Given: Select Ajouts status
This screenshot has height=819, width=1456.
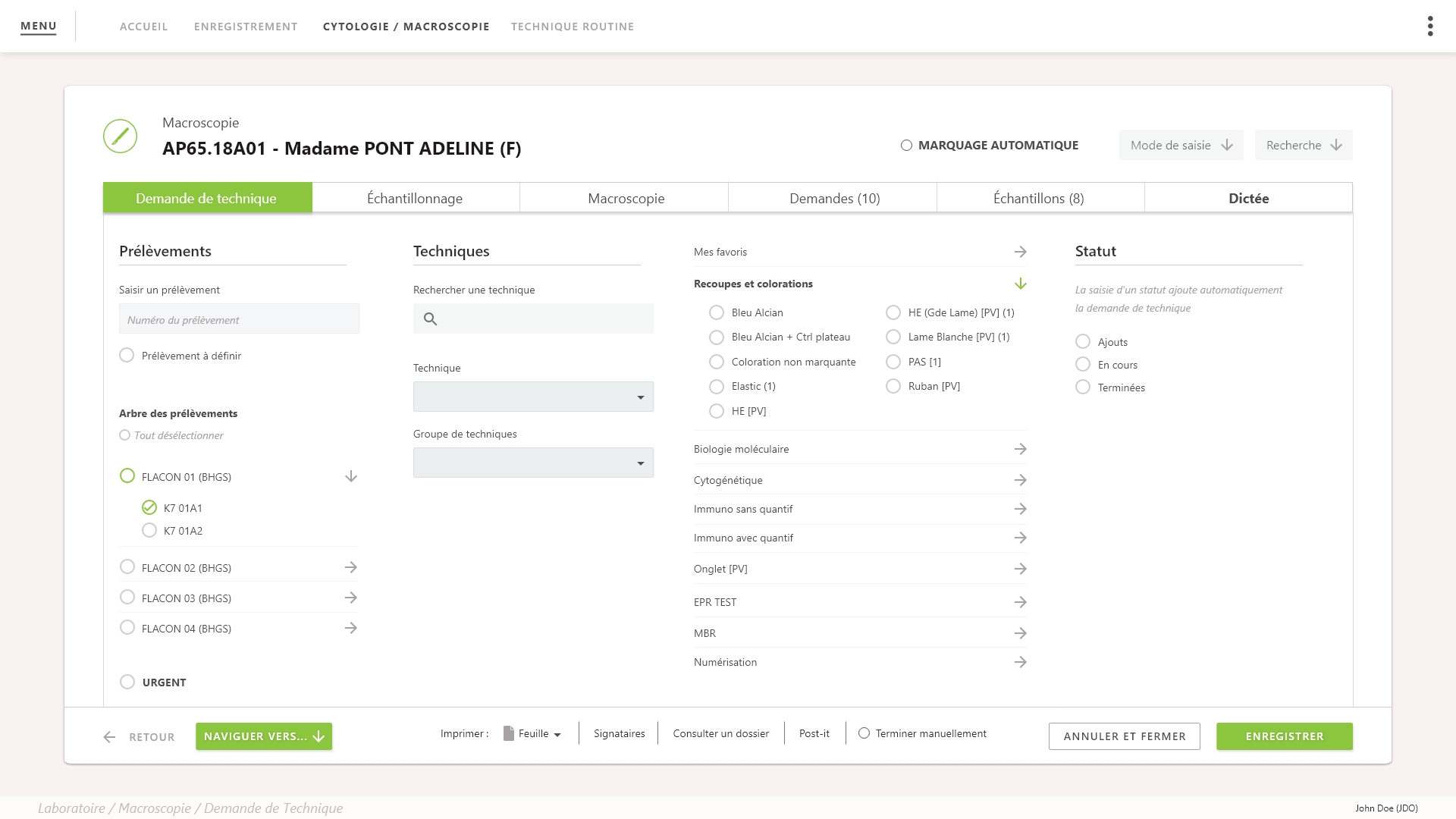Looking at the screenshot, I should pyautogui.click(x=1083, y=341).
